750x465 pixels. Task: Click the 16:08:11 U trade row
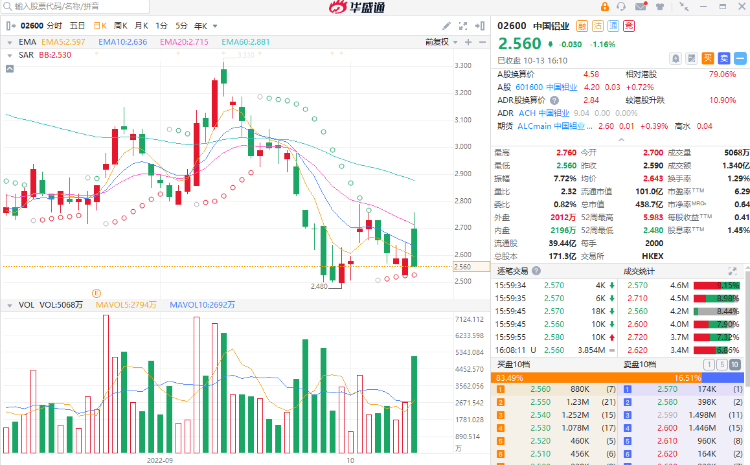(555, 350)
